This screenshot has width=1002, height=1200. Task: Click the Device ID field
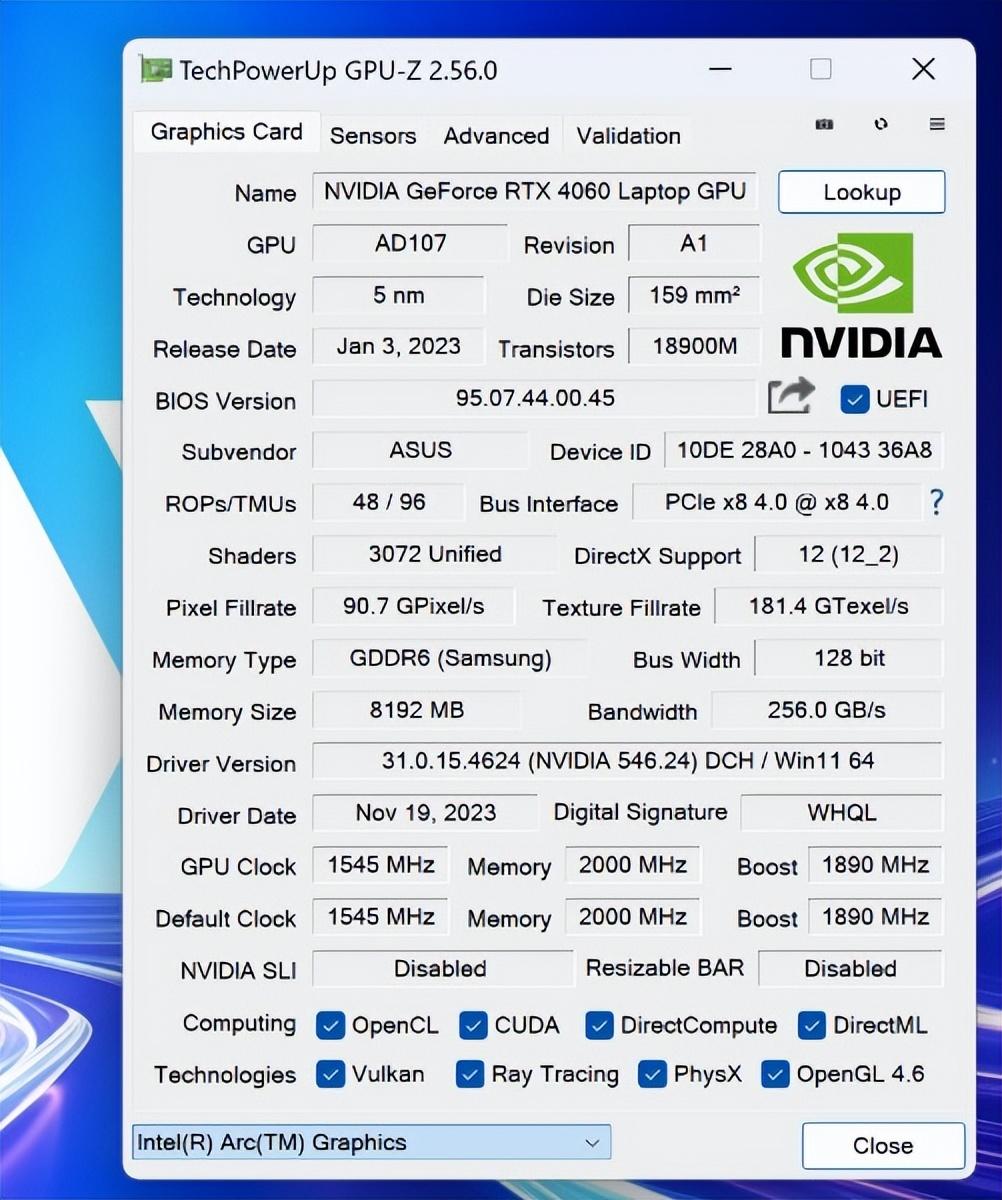[804, 450]
